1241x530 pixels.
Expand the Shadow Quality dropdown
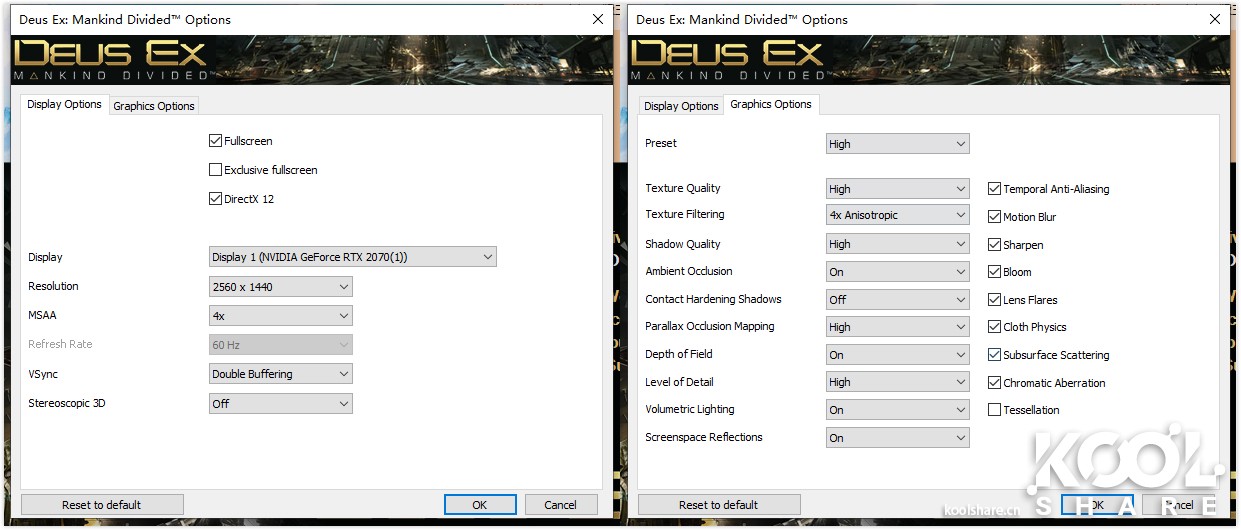coord(898,243)
